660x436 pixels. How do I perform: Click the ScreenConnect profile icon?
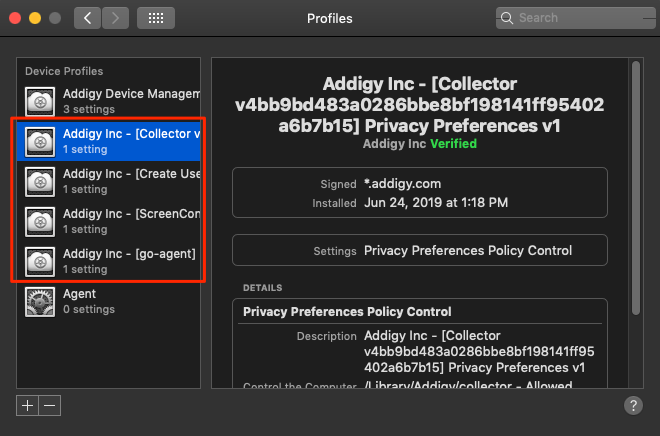point(40,221)
